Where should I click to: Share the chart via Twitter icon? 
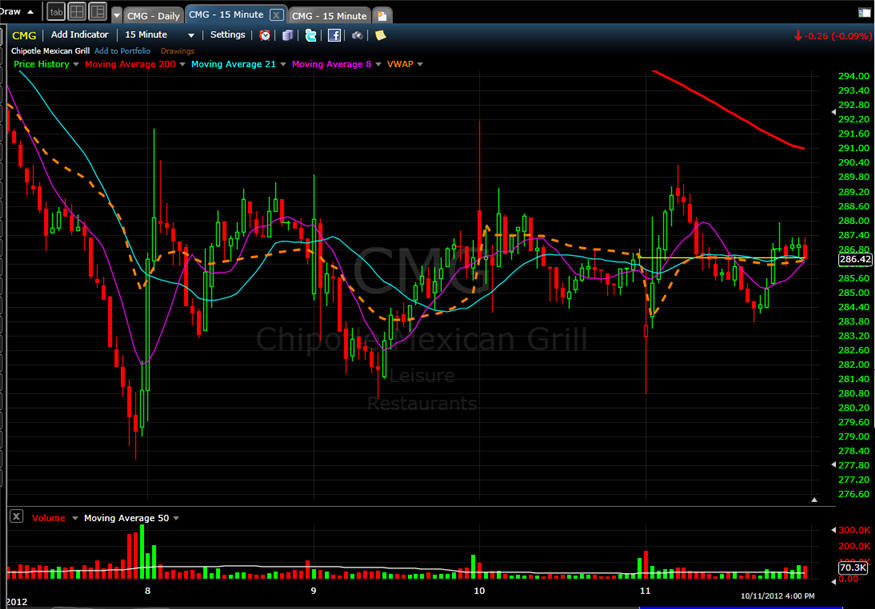click(x=311, y=35)
